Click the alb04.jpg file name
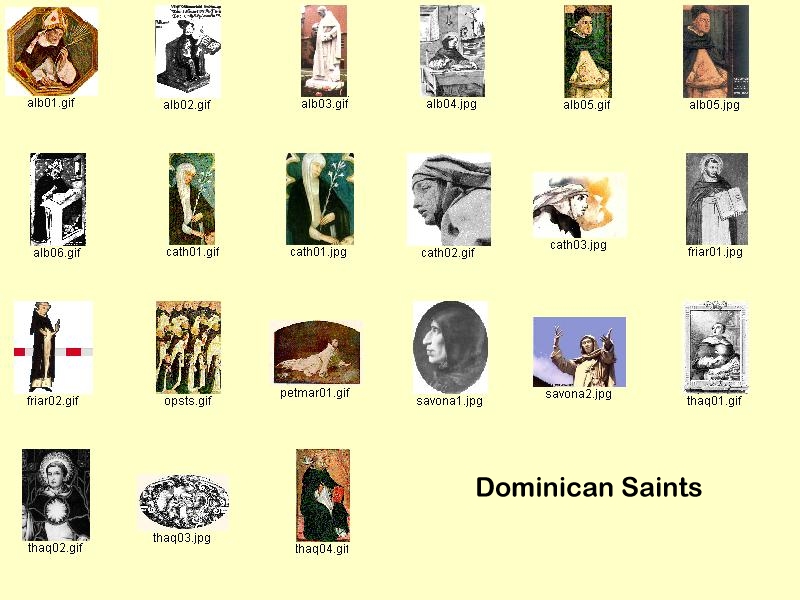The image size is (800, 600). click(x=452, y=104)
